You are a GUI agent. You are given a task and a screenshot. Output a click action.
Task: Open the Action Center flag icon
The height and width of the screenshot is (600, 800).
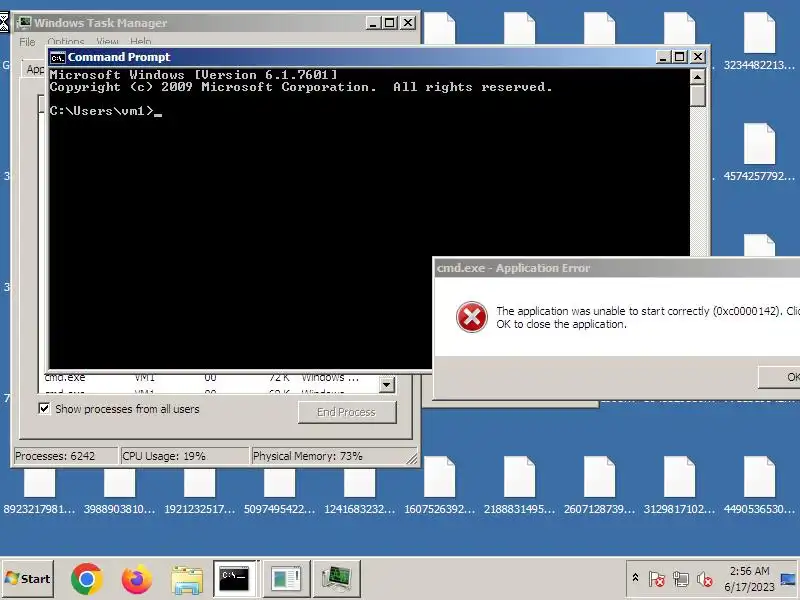coord(657,579)
